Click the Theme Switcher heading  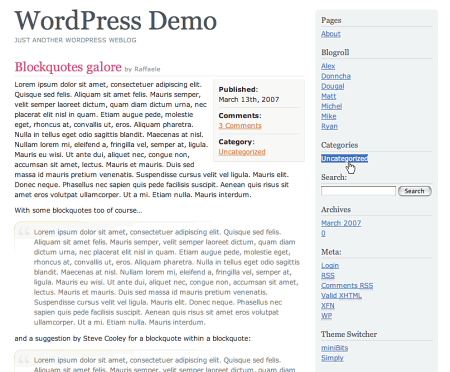point(349,334)
